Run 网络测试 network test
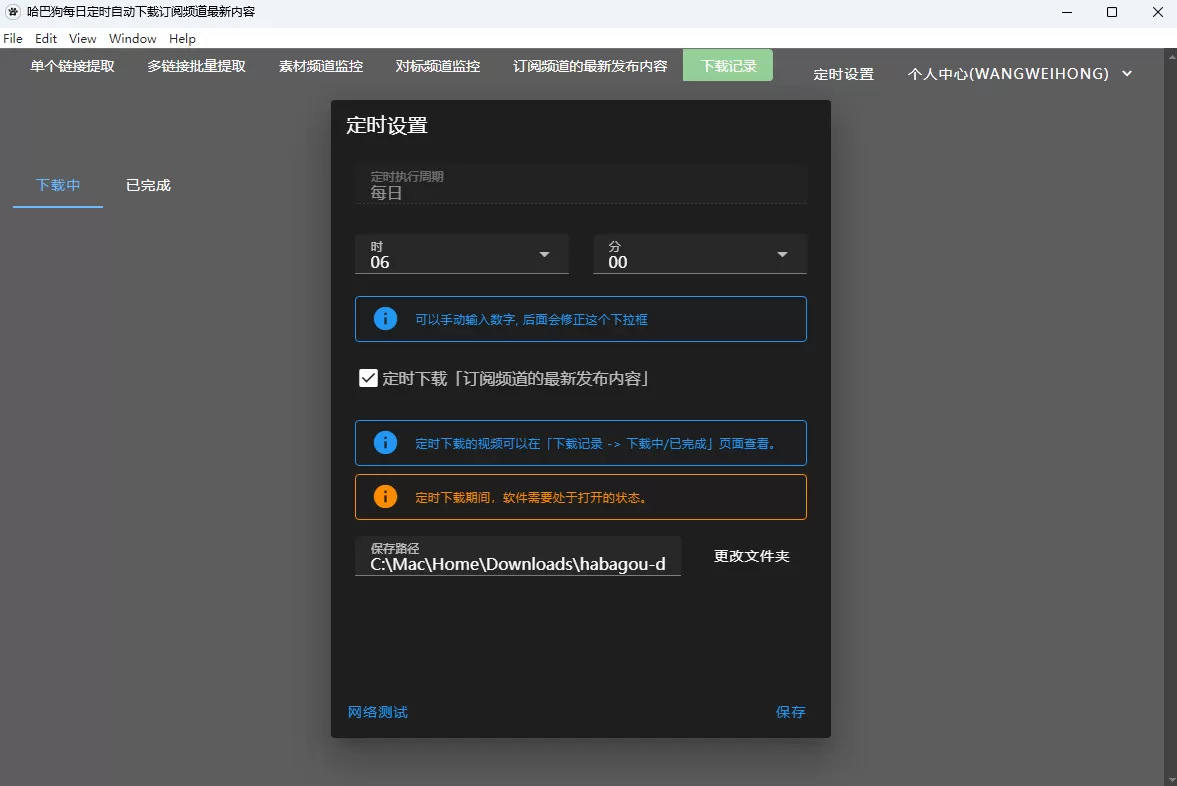This screenshot has width=1177, height=786. [x=377, y=712]
